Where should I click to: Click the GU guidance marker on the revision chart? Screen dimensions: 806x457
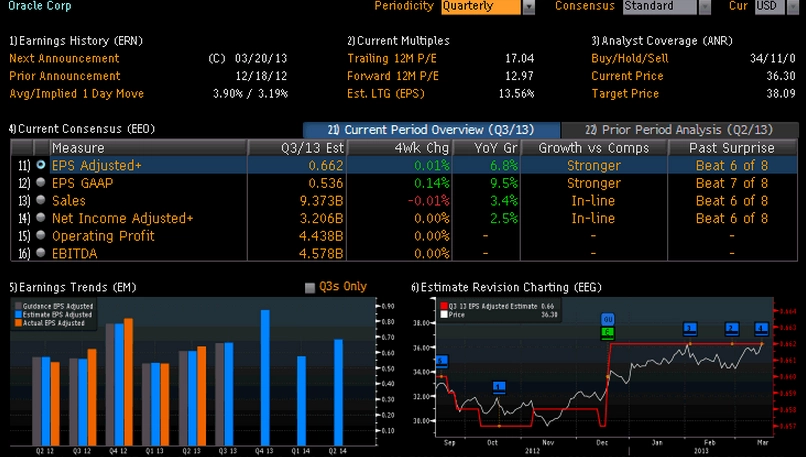coord(608,319)
